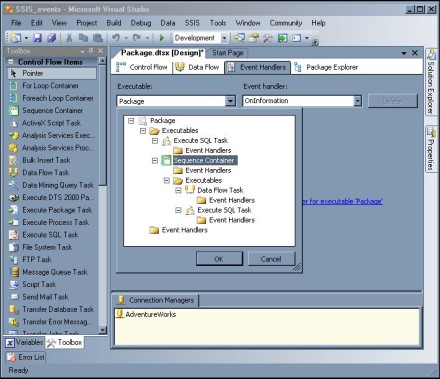Open the Debug menu
The image size is (440, 379).
point(141,23)
